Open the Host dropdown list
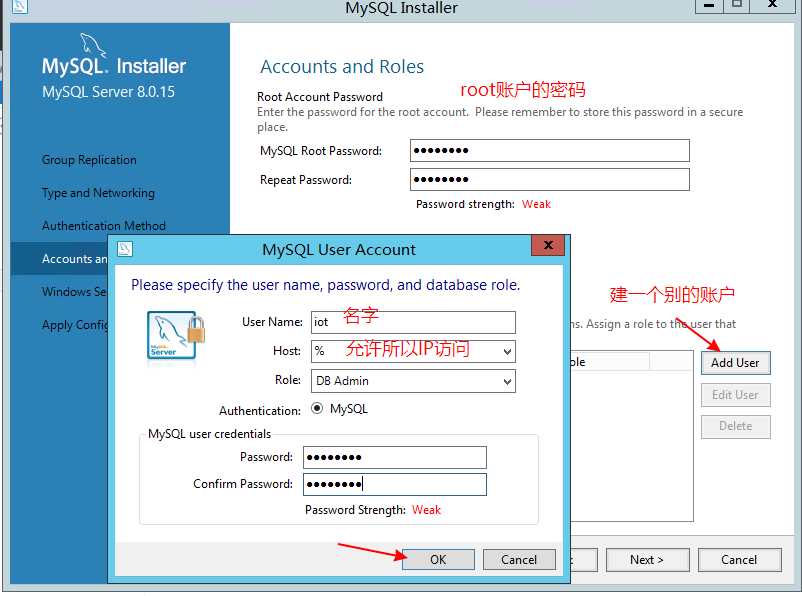The width and height of the screenshot is (802, 596). (507, 351)
